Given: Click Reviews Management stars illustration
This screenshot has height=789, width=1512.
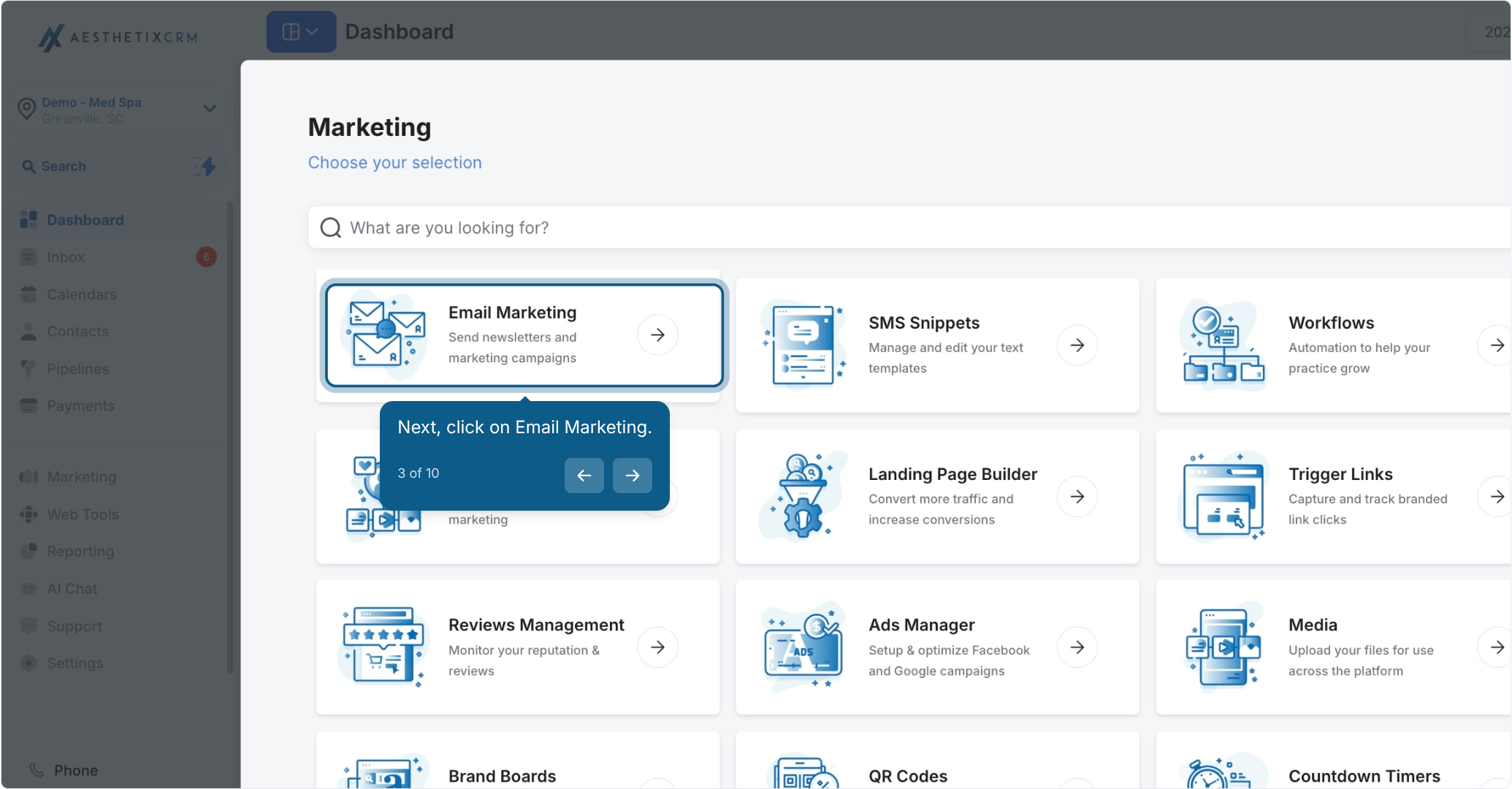Looking at the screenshot, I should (x=383, y=647).
